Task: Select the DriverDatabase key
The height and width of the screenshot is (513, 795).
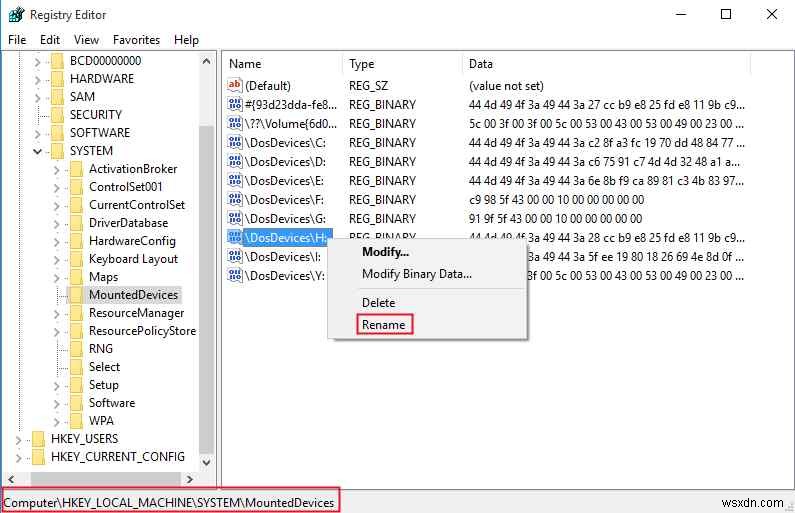Action: click(x=128, y=223)
